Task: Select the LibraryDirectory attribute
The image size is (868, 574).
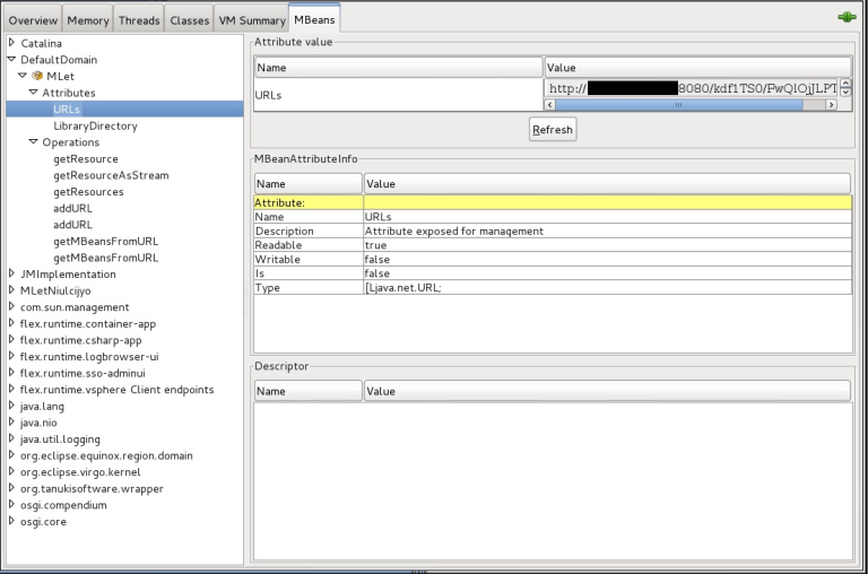Action: click(95, 126)
